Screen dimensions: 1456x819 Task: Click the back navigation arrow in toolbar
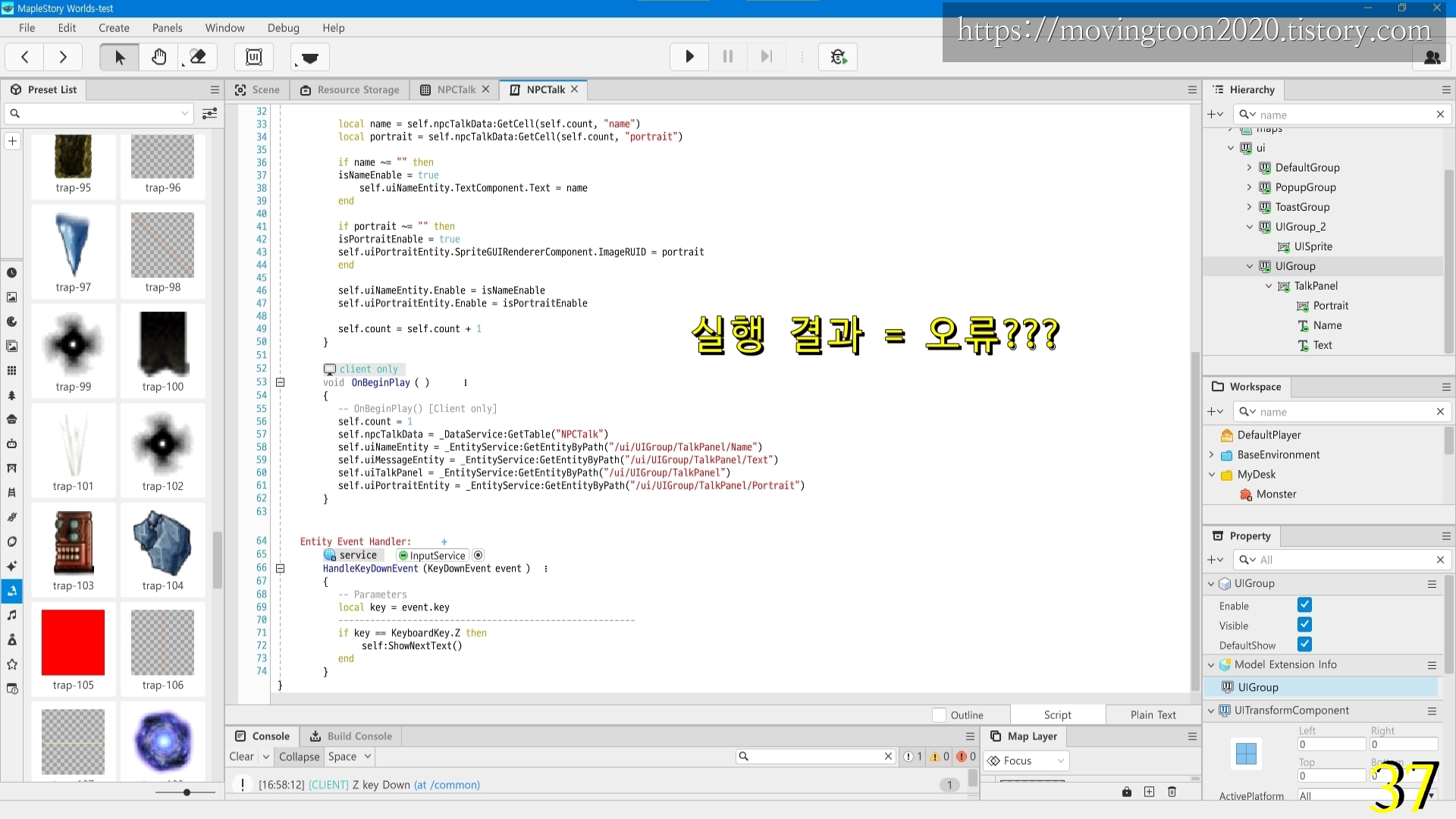[25, 57]
